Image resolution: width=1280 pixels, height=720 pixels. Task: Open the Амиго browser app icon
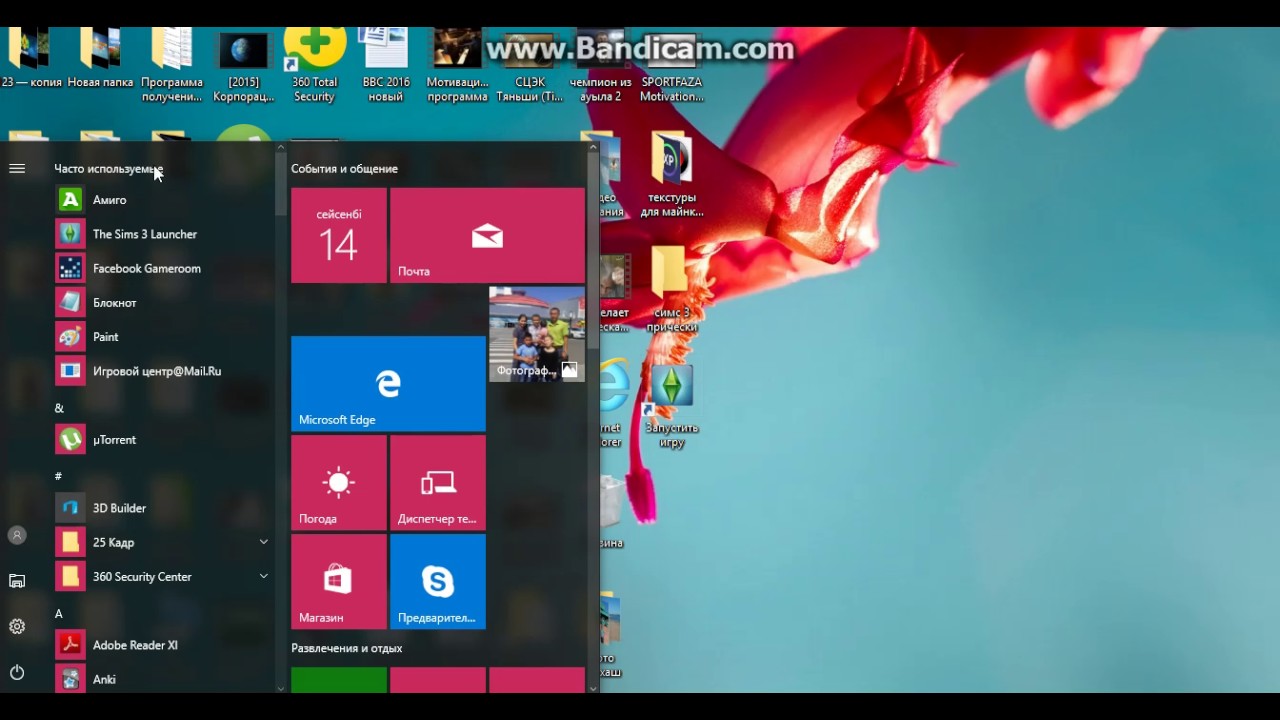[70, 200]
